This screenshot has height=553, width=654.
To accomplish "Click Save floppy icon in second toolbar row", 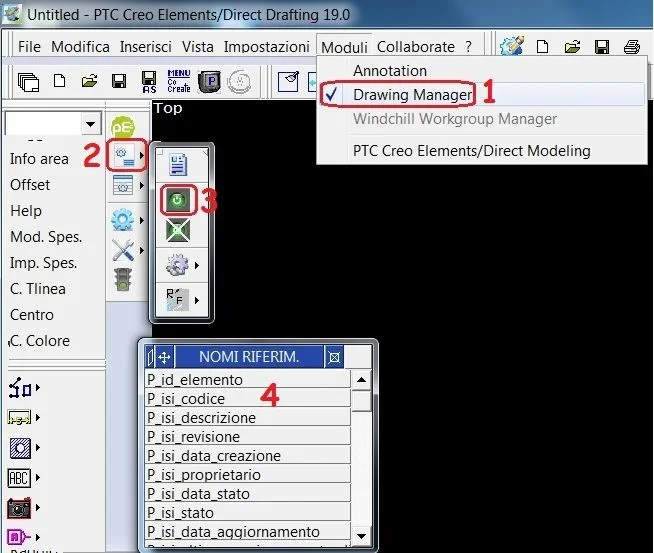I will 119,81.
